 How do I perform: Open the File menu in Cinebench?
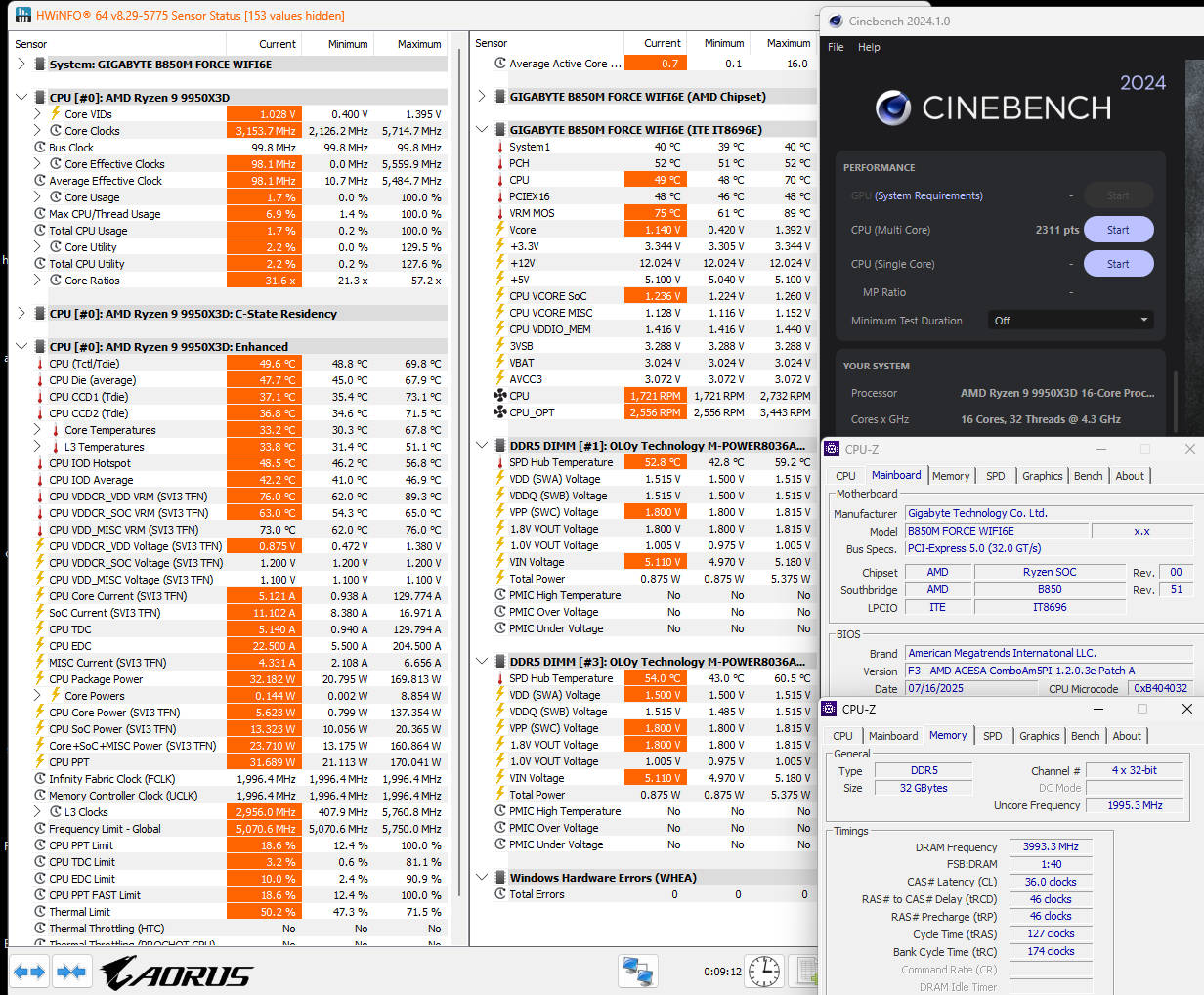click(x=836, y=47)
